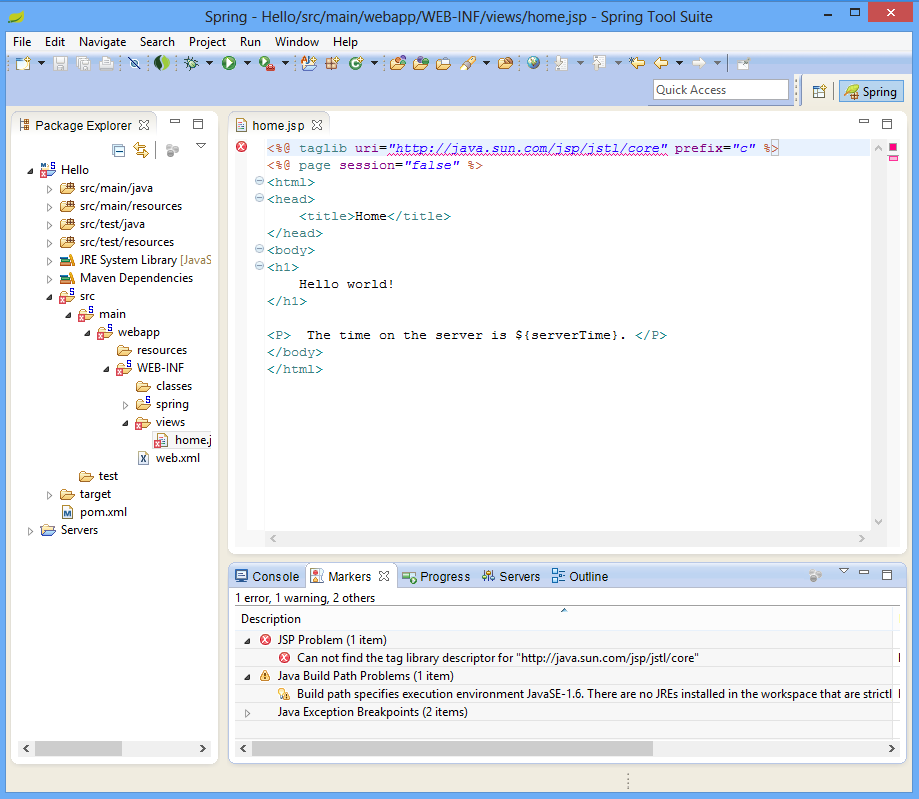Click inside the Quick Access field
The width and height of the screenshot is (919, 799).
point(720,90)
